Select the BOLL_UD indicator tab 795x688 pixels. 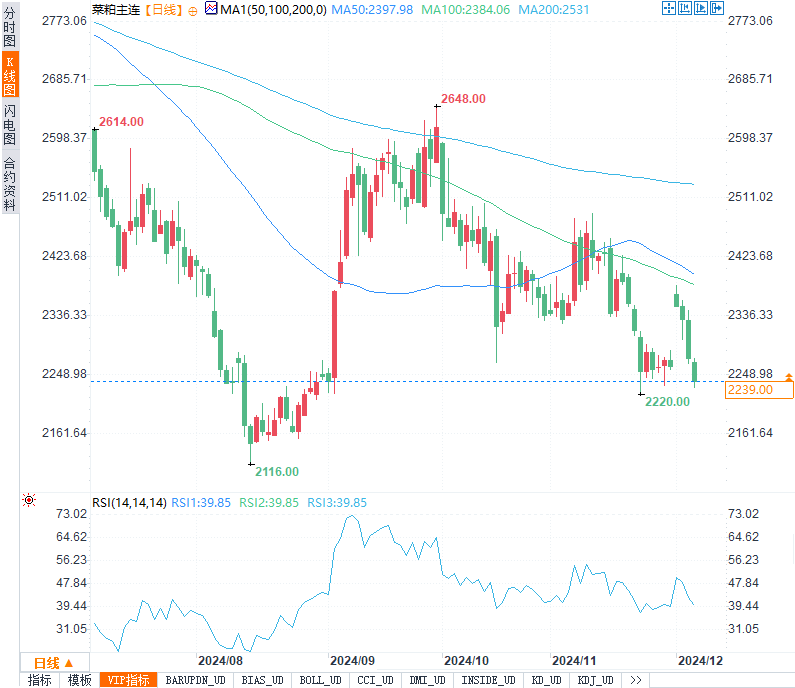click(320, 680)
